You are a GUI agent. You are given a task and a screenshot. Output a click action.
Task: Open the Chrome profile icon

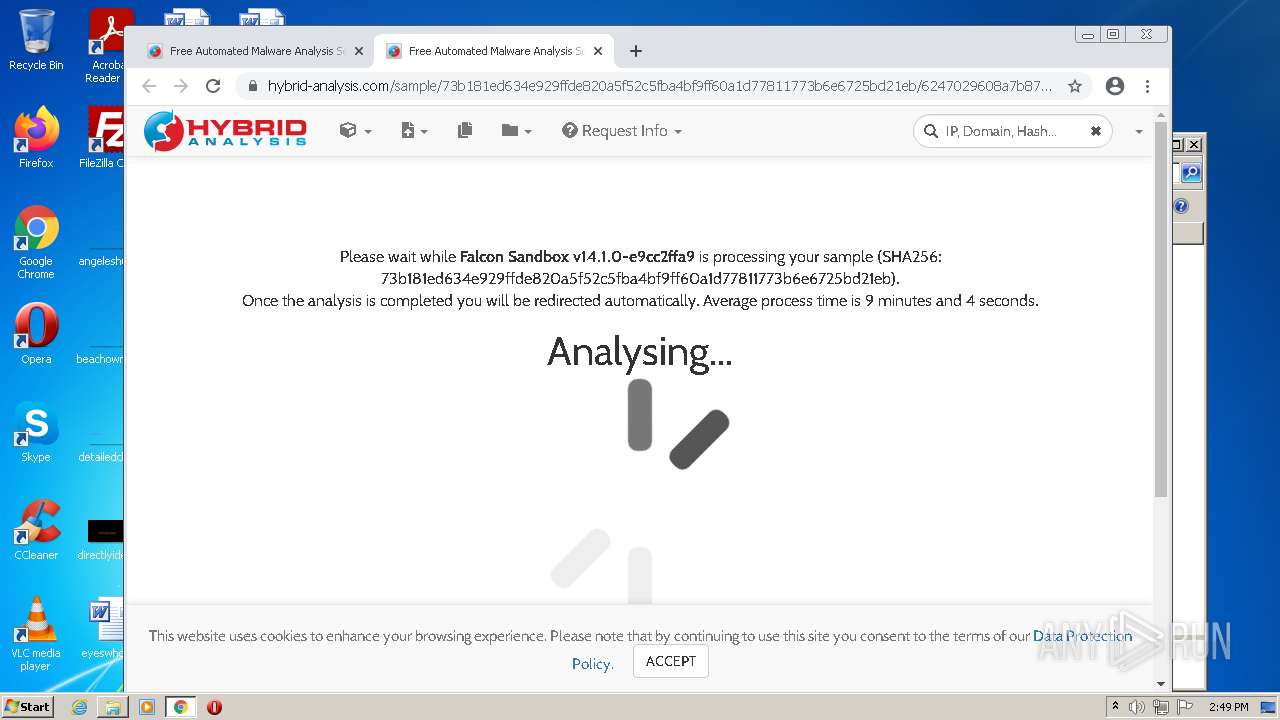pyautogui.click(x=1115, y=86)
